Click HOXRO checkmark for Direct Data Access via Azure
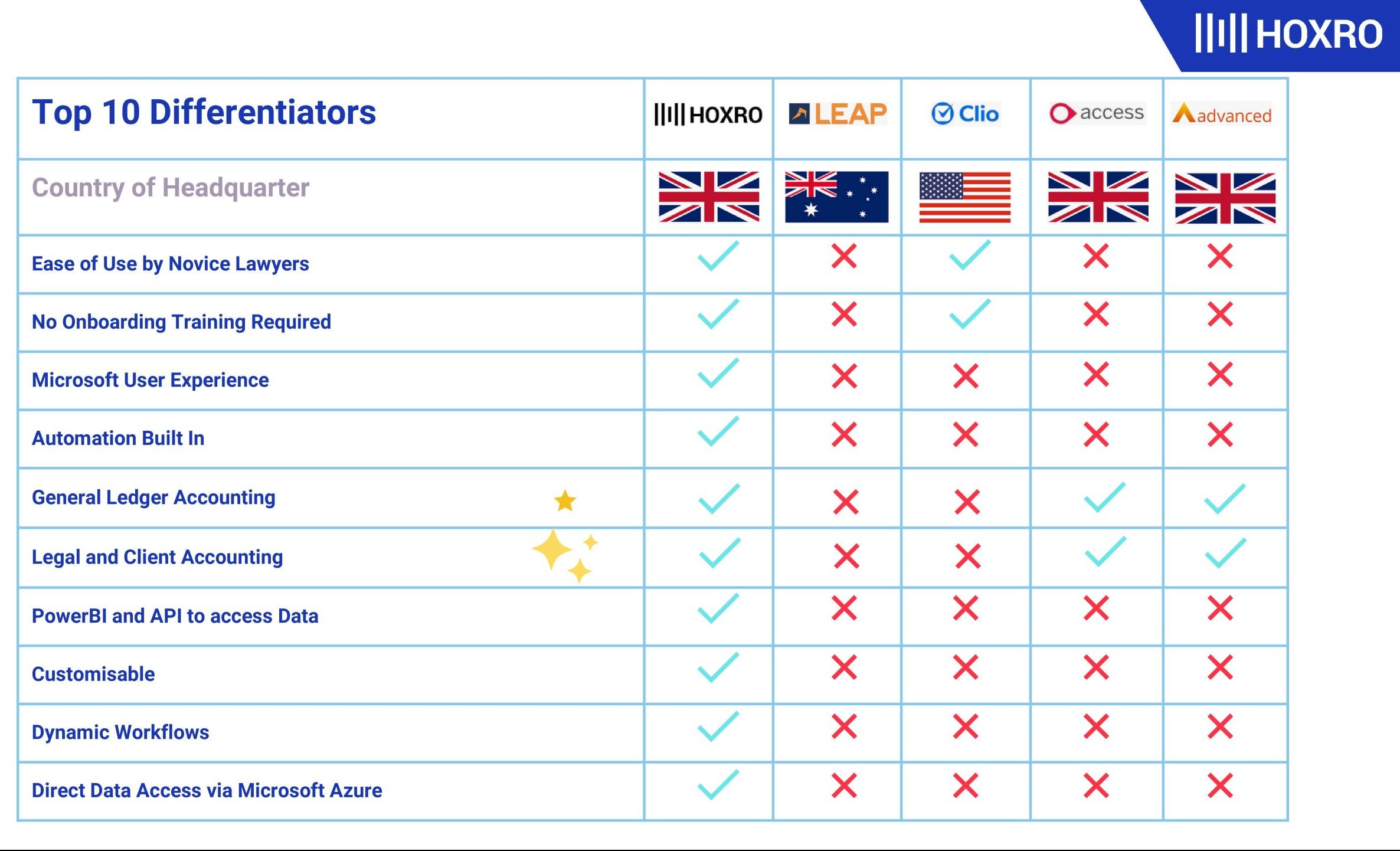The width and height of the screenshot is (1400, 851). point(718,785)
